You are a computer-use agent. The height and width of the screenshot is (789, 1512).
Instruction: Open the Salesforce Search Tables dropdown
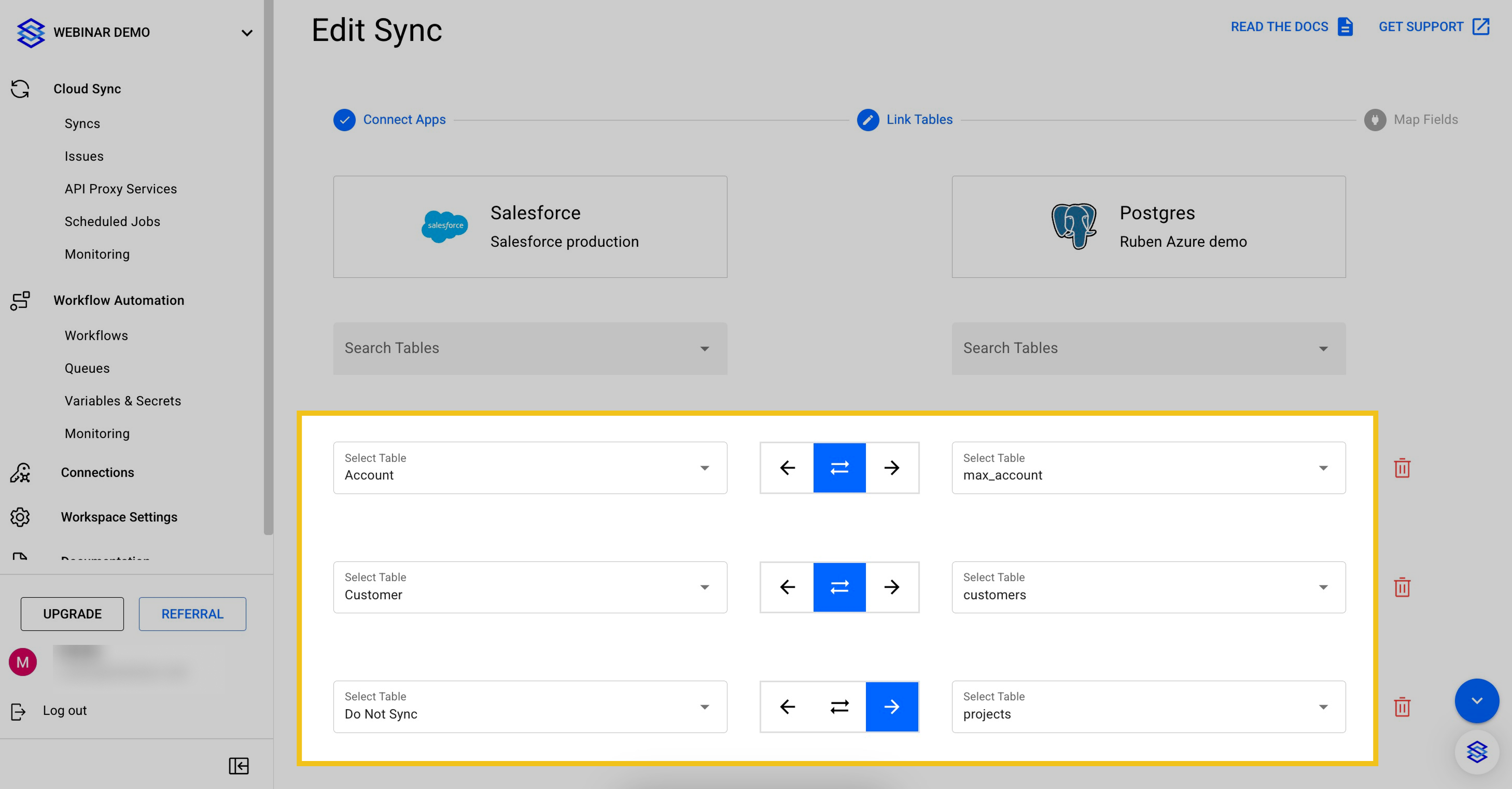point(530,348)
